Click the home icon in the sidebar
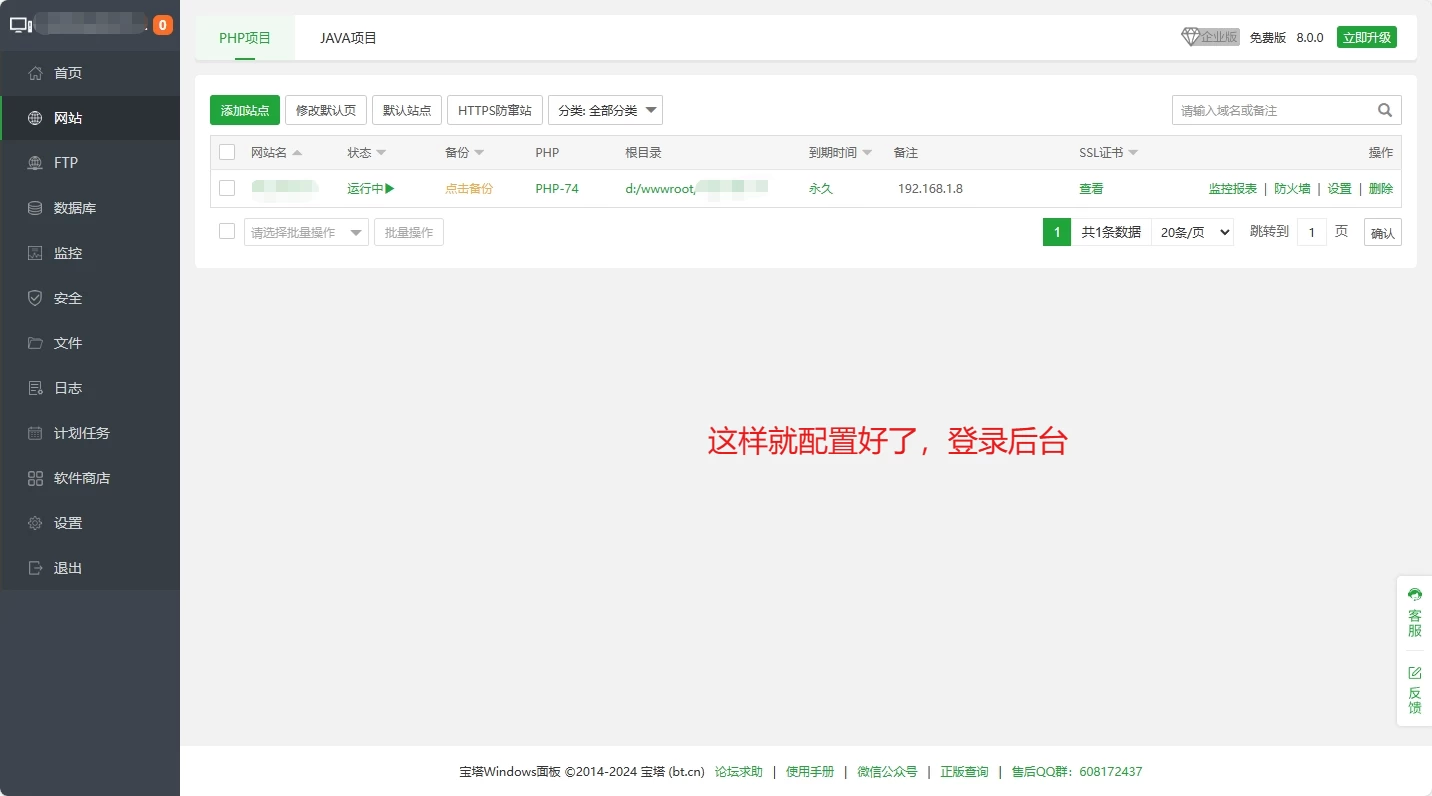Screen dimensions: 1432x796 click(36, 73)
